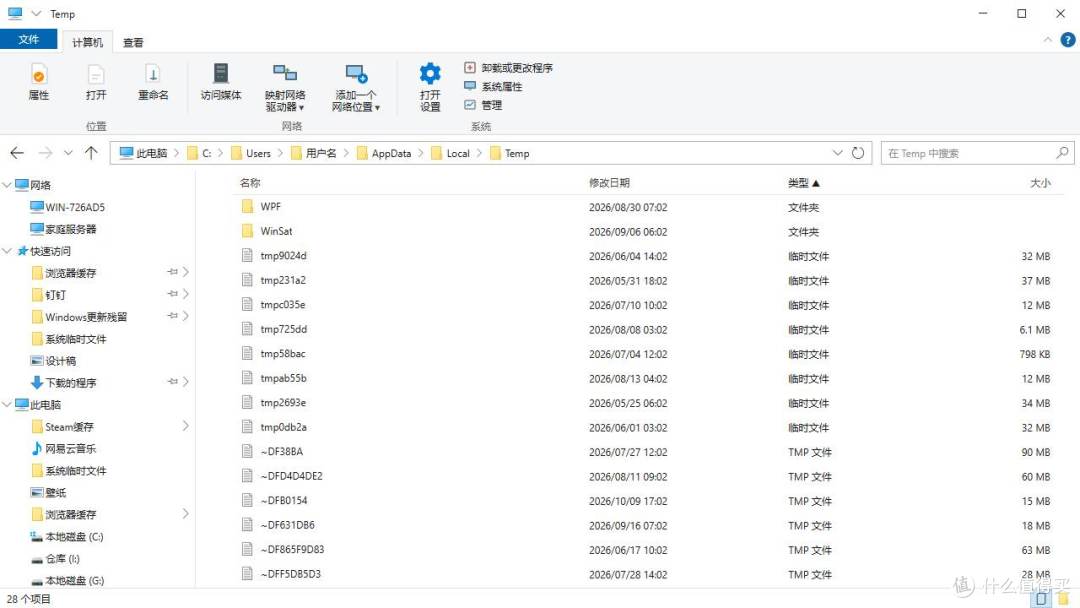Switch to the View (查看) tab
1080x608 pixels.
coord(133,42)
